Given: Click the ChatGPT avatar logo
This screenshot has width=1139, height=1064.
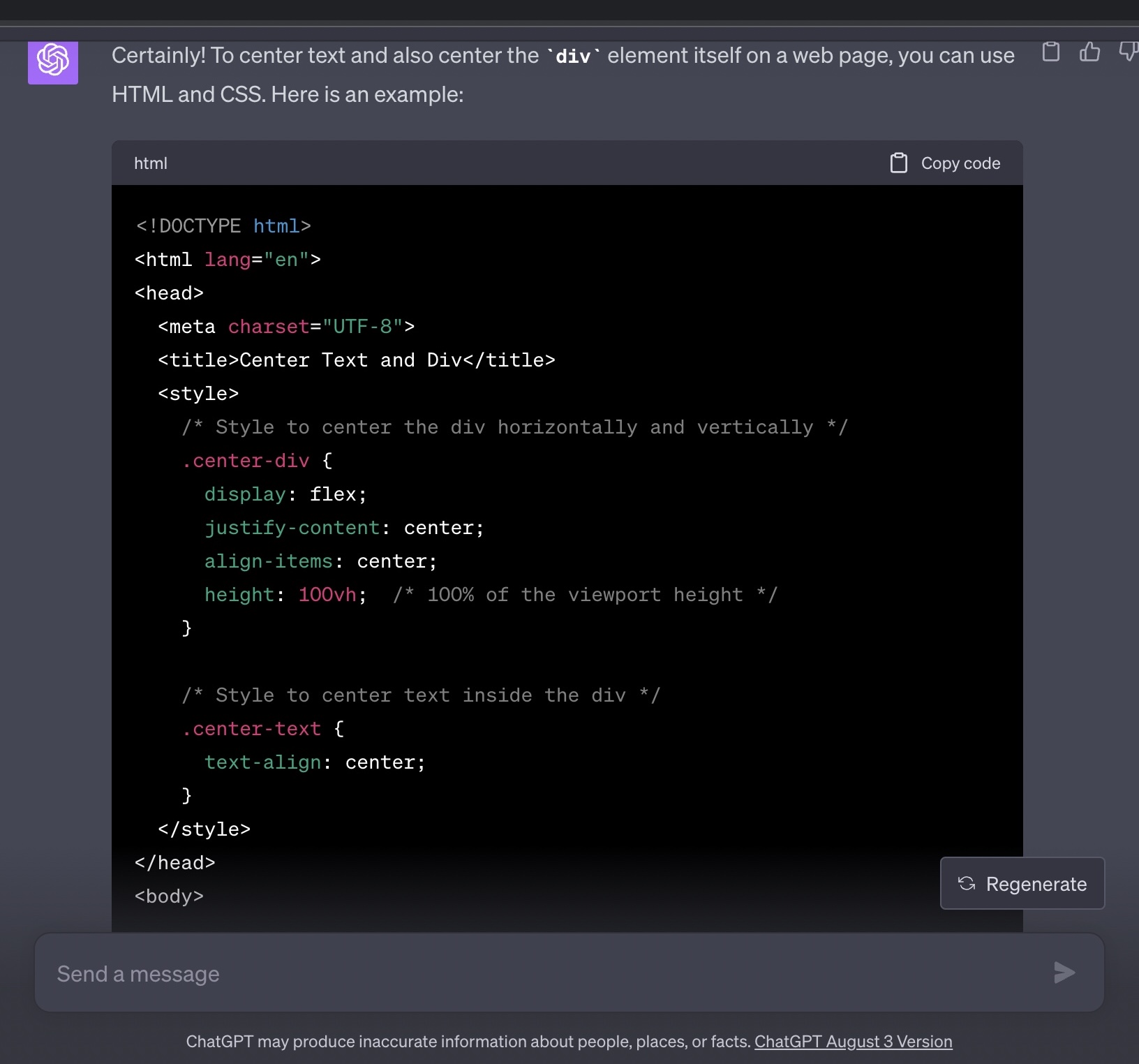Looking at the screenshot, I should coord(53,60).
